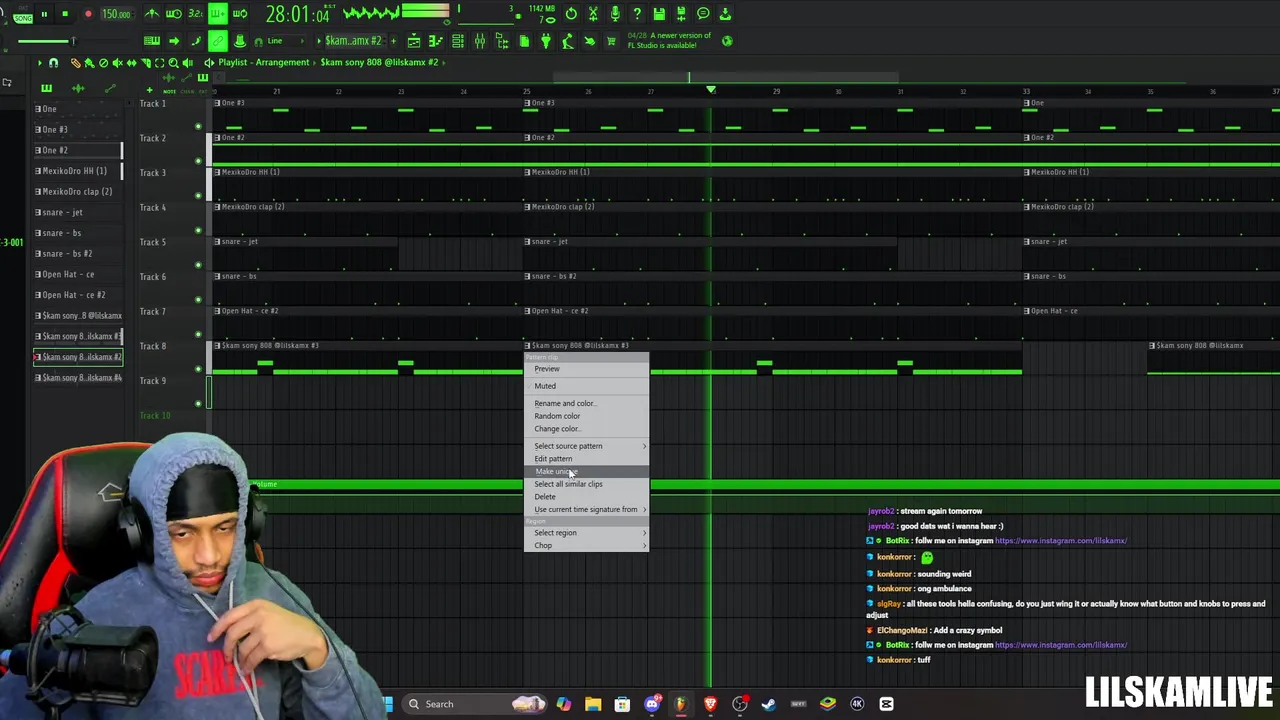The width and height of the screenshot is (1280, 720).
Task: Select MexikoDro HH (1) in pattern picker
Action: (77, 171)
